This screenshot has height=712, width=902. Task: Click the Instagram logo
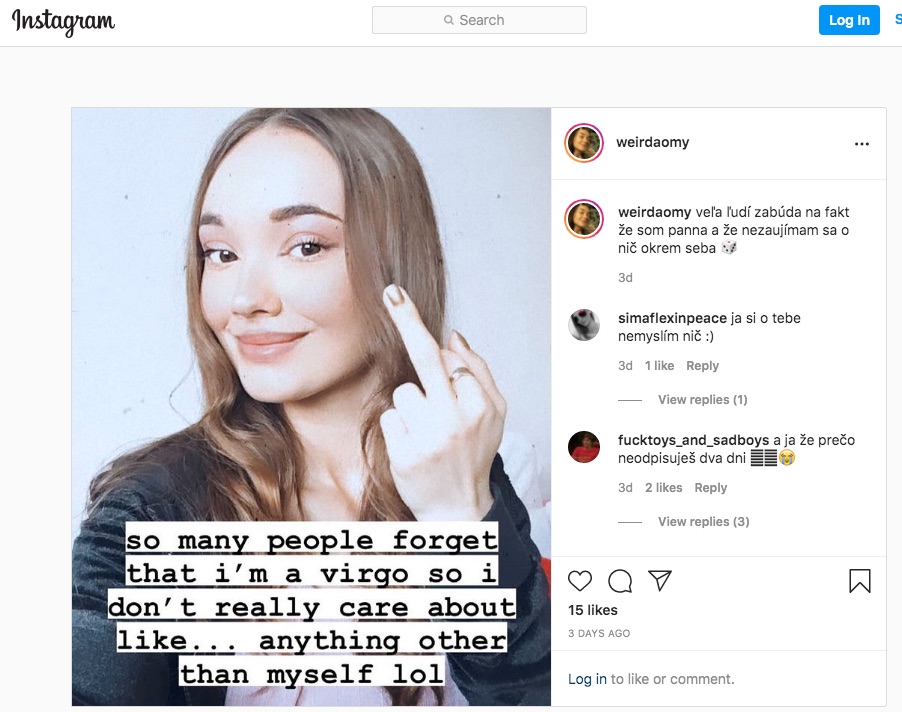[63, 22]
